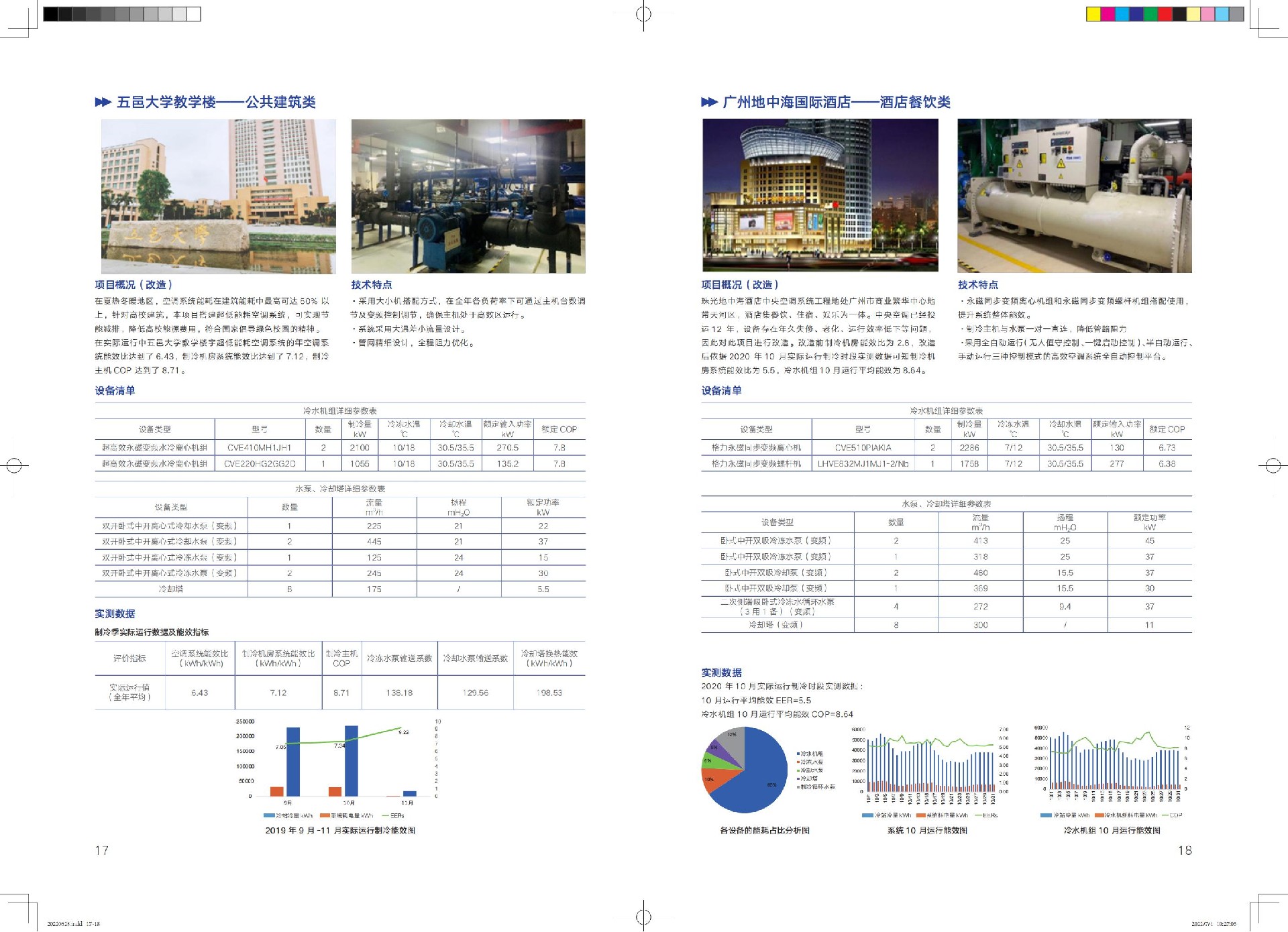1288x932 pixels.
Task: Click the right edge registration crosshair mark
Action: pos(1273,465)
